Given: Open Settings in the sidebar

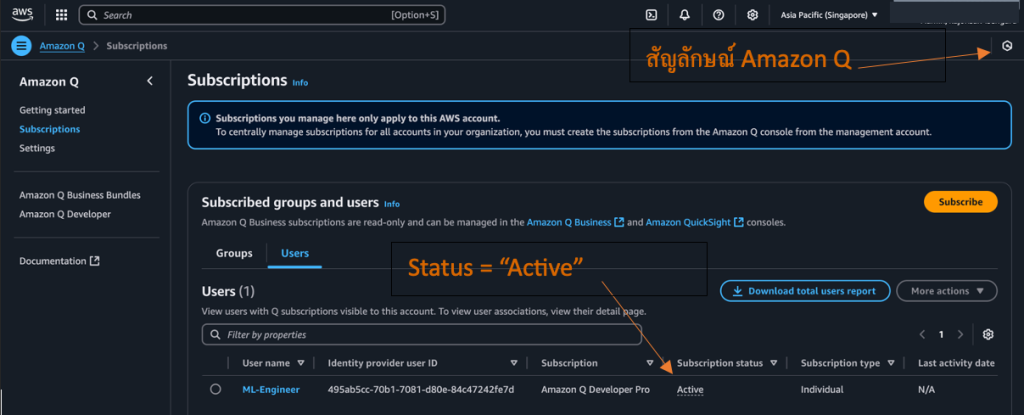Looking at the screenshot, I should (37, 148).
